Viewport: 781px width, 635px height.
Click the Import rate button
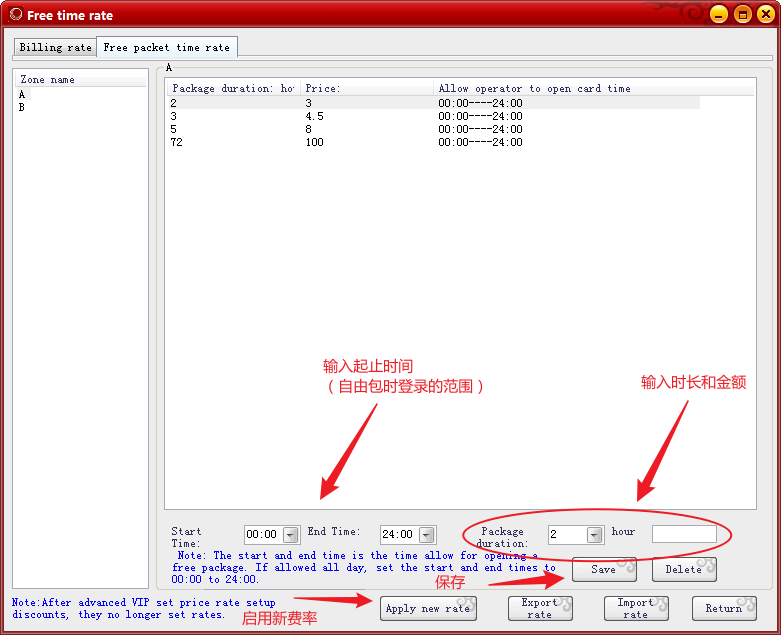click(x=636, y=609)
